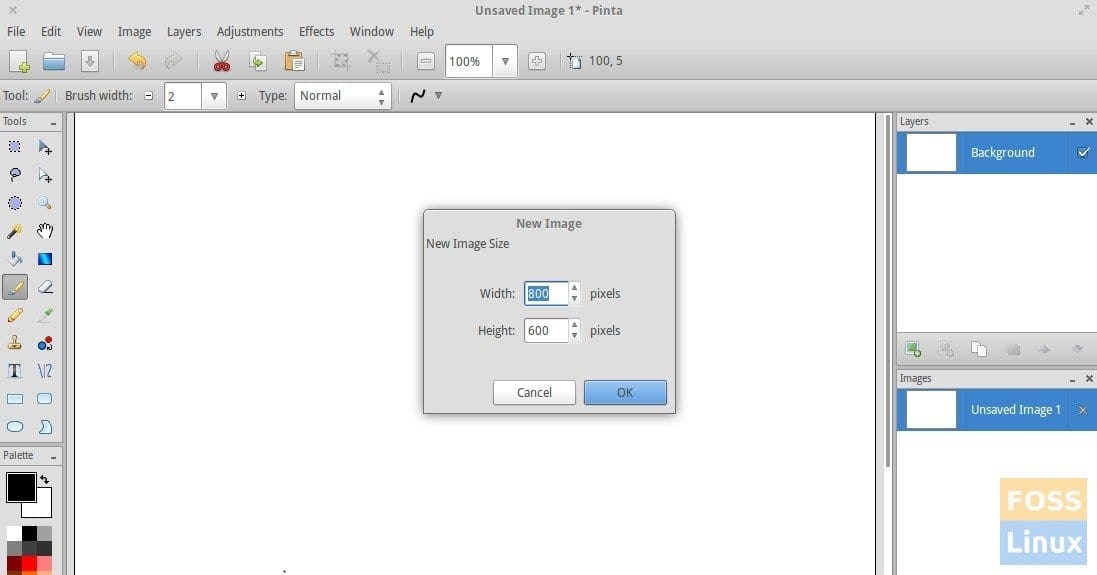The width and height of the screenshot is (1097, 575).
Task: Increase brush width with plus button
Action: (241, 96)
